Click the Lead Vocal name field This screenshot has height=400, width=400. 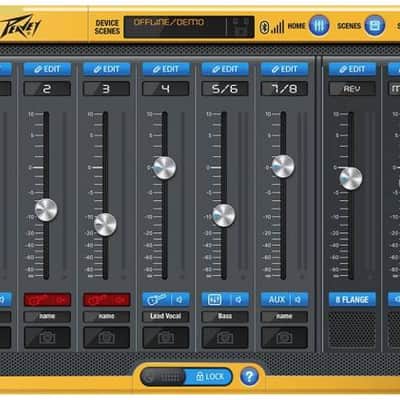[166, 316]
